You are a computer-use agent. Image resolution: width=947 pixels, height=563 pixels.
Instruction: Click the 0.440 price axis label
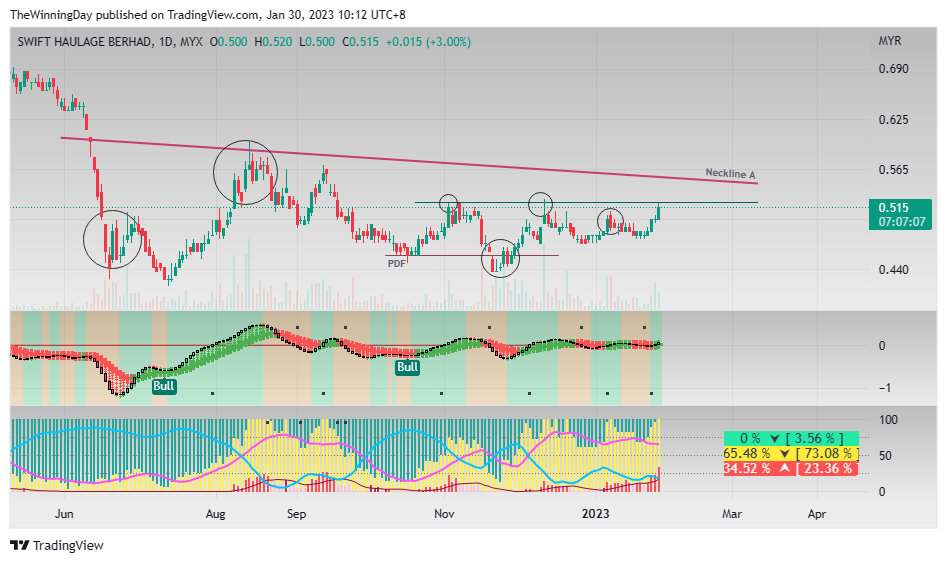point(893,269)
